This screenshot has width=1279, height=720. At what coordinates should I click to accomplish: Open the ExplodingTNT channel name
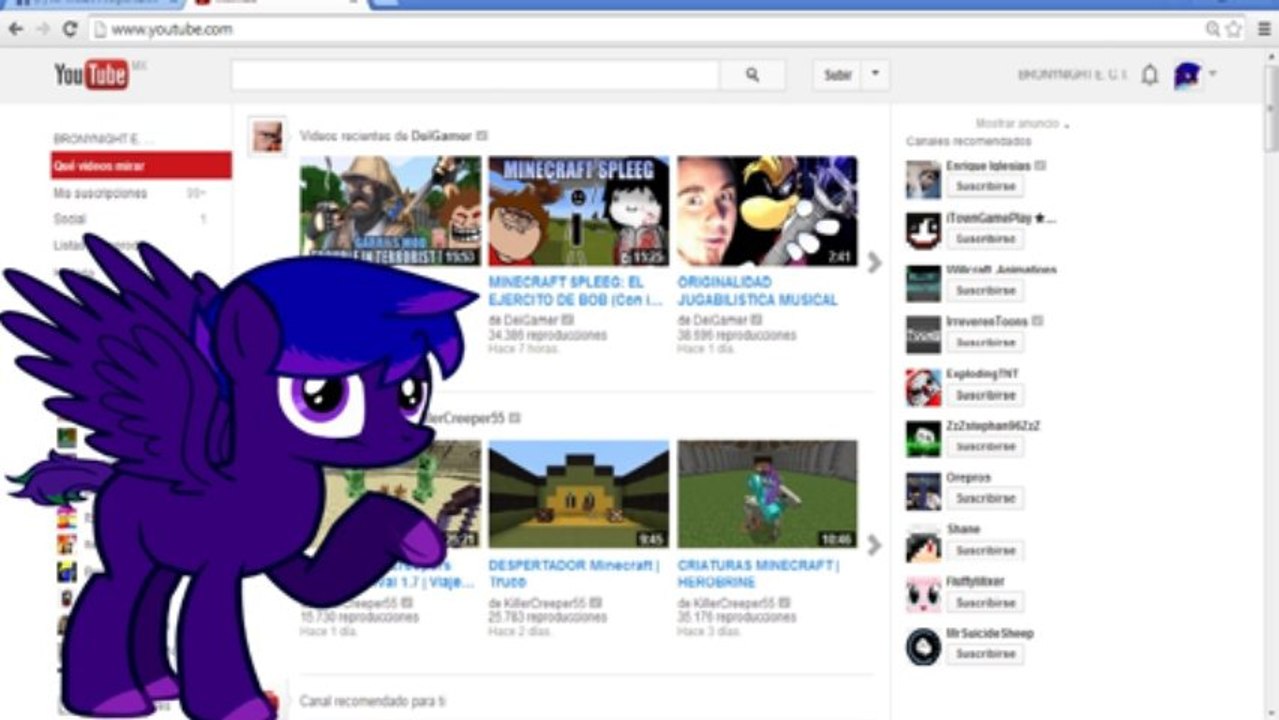pyautogui.click(x=982, y=374)
